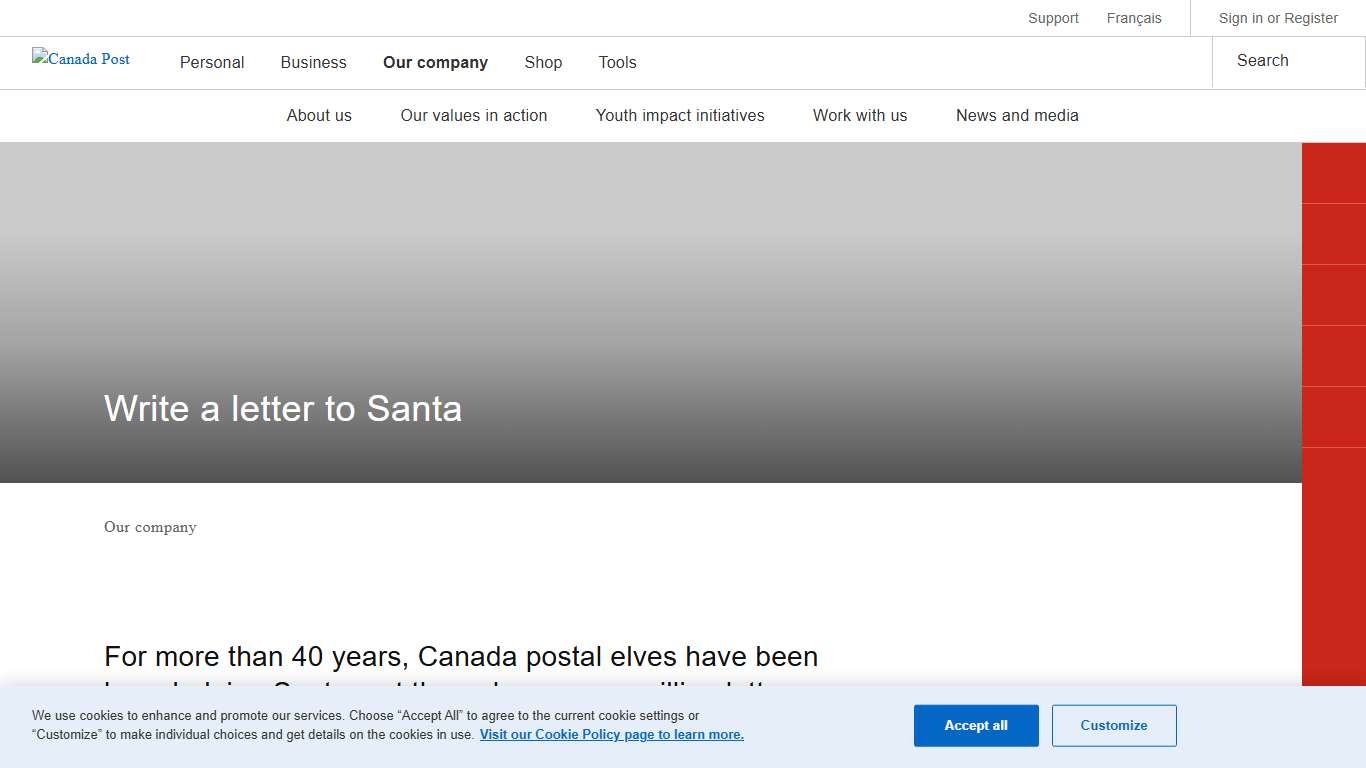The width and height of the screenshot is (1366, 768).
Task: Switch language to Français
Action: pyautogui.click(x=1134, y=17)
